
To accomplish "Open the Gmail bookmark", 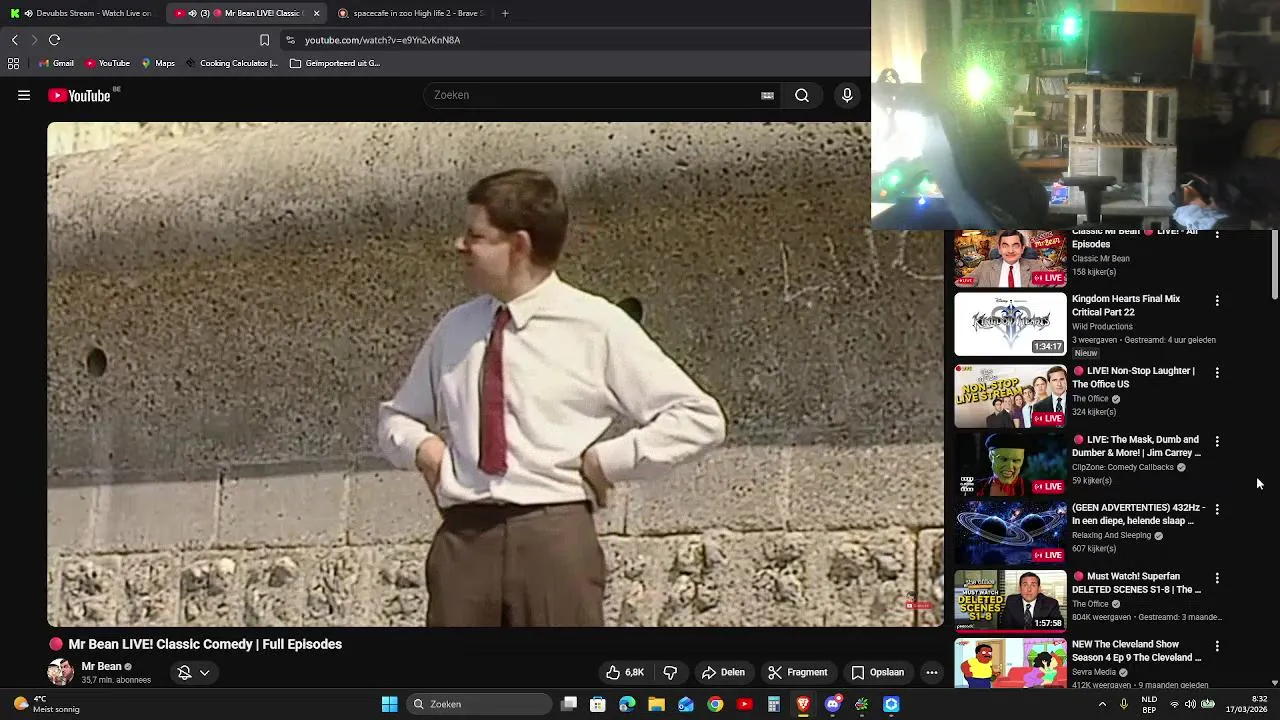I will click(56, 63).
